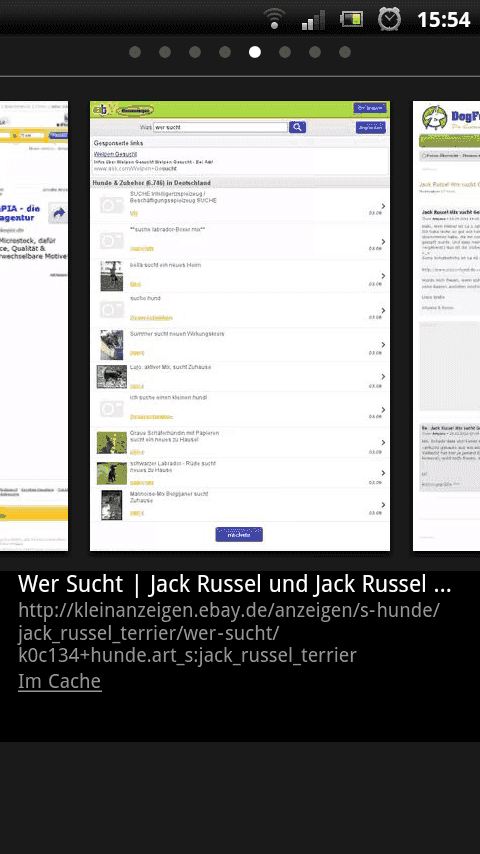Tap the battery indicator icon
This screenshot has height=854, width=480.
351,20
